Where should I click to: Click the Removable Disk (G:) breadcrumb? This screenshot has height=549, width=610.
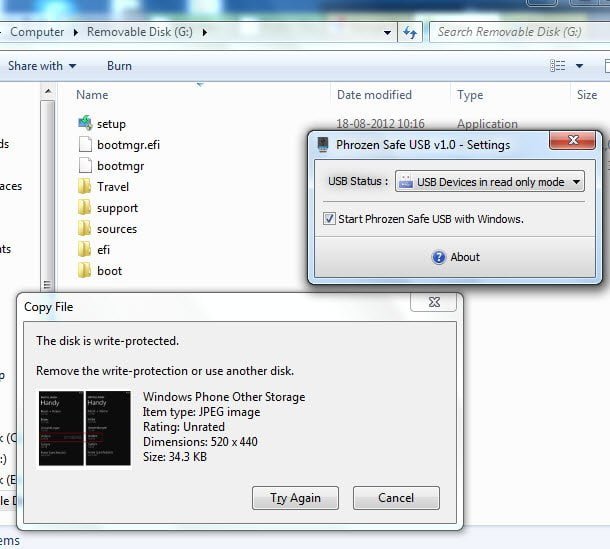pyautogui.click(x=140, y=32)
